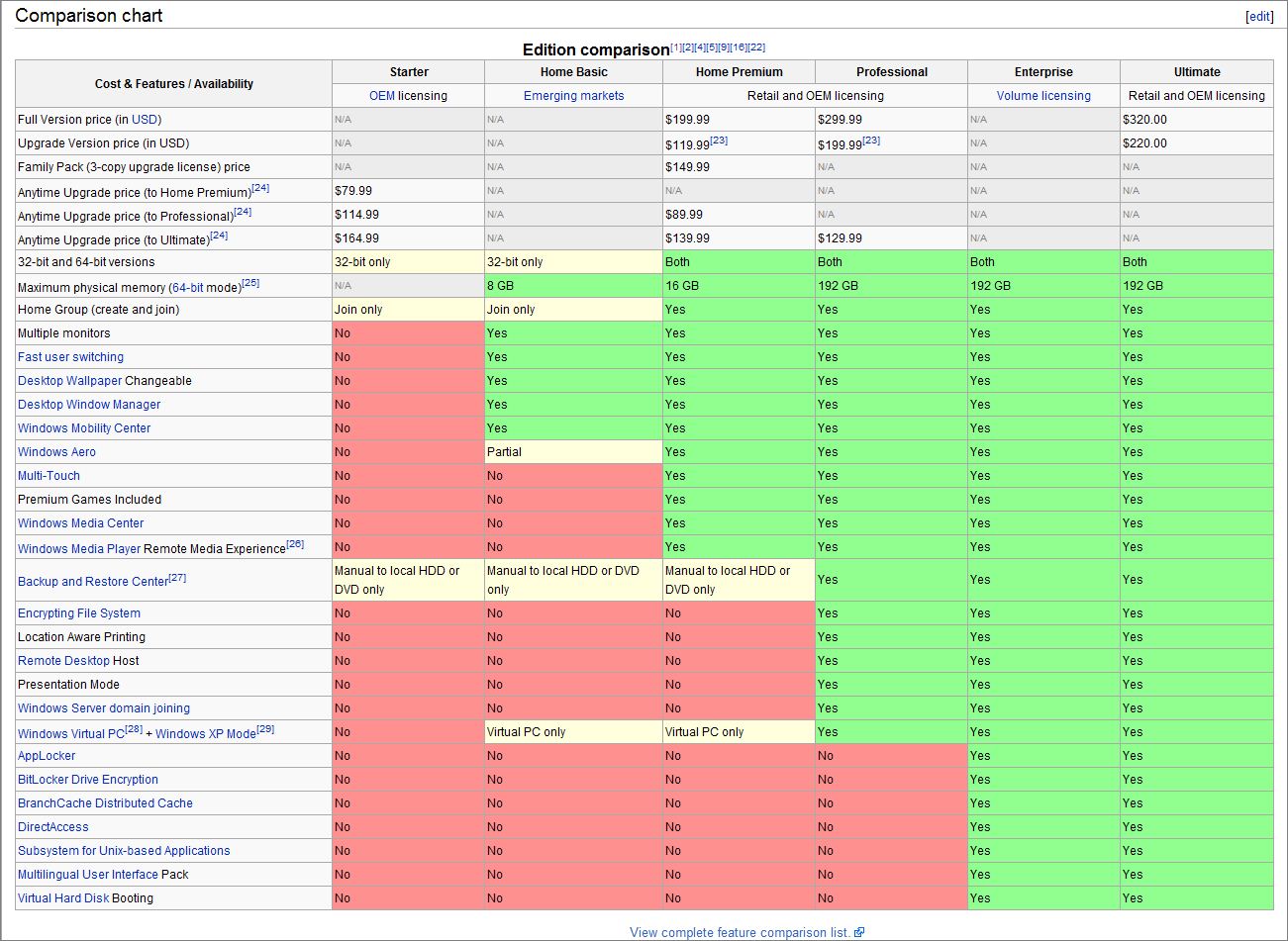Open the Windows Media Center link

[80, 523]
